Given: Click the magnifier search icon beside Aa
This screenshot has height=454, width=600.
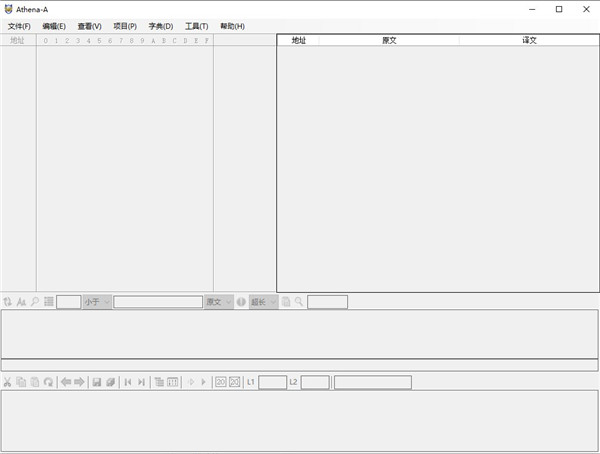Looking at the screenshot, I should pyautogui.click(x=35, y=302).
